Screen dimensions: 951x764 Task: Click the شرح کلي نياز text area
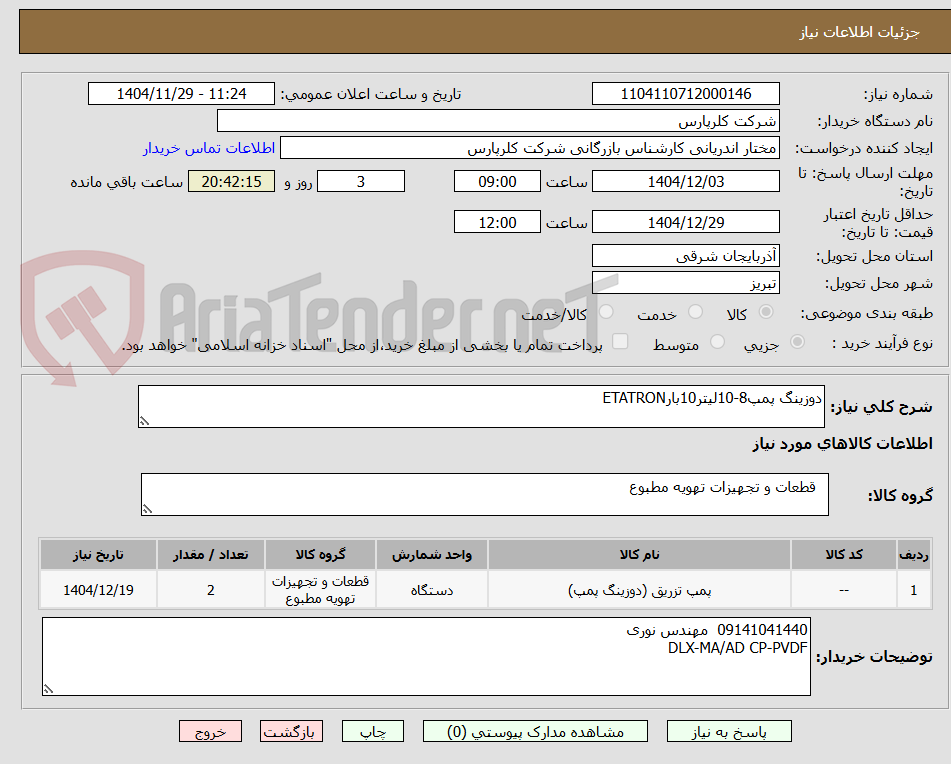click(481, 406)
